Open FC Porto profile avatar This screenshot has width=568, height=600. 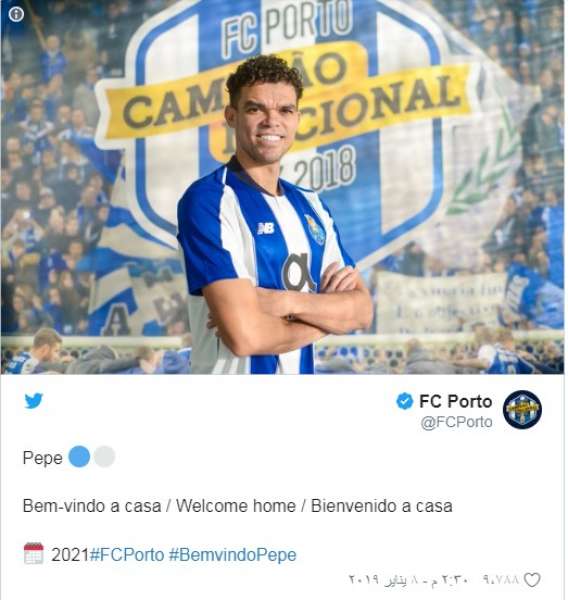click(x=522, y=409)
